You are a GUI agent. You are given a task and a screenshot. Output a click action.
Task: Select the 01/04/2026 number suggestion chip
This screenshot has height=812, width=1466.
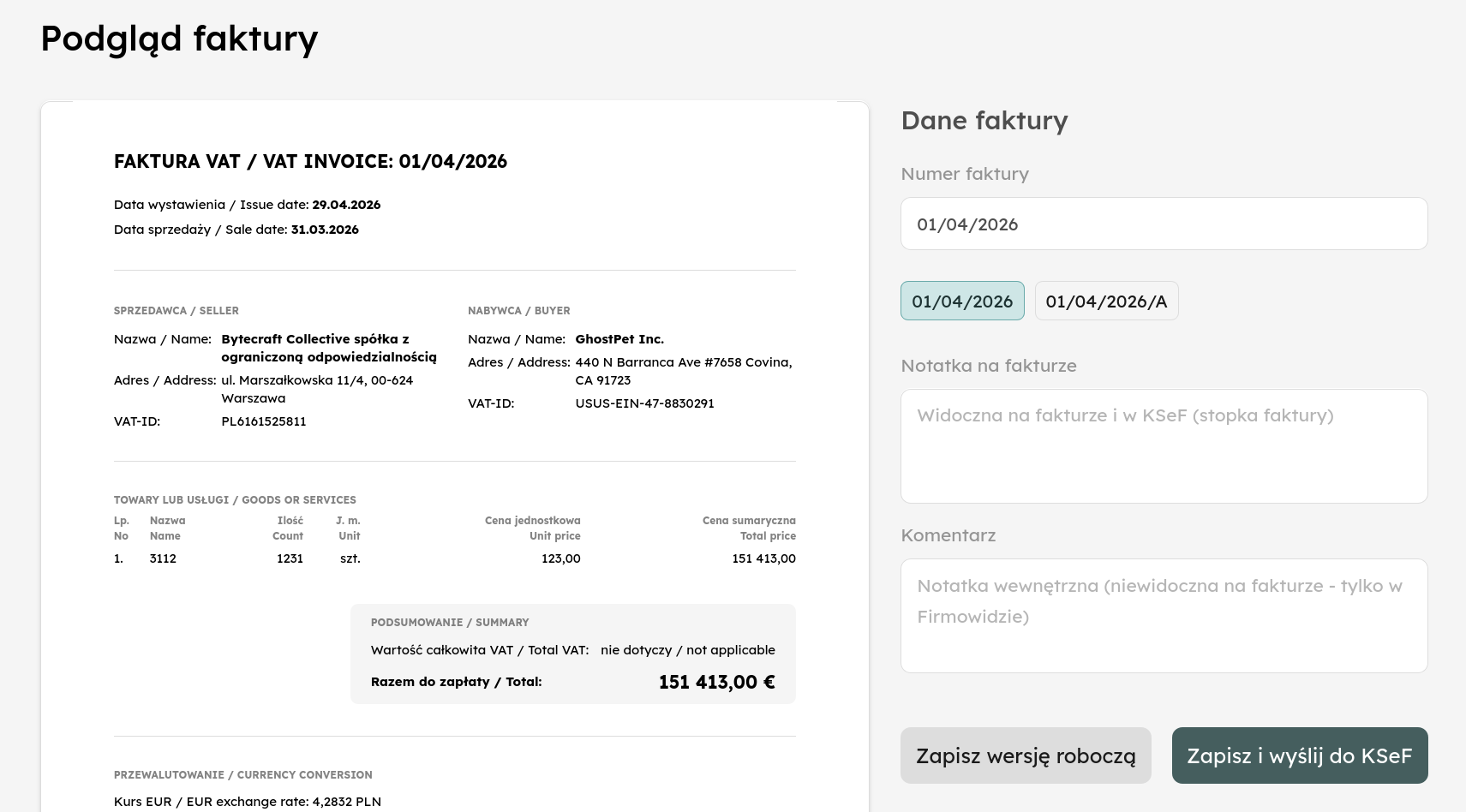[x=962, y=301]
